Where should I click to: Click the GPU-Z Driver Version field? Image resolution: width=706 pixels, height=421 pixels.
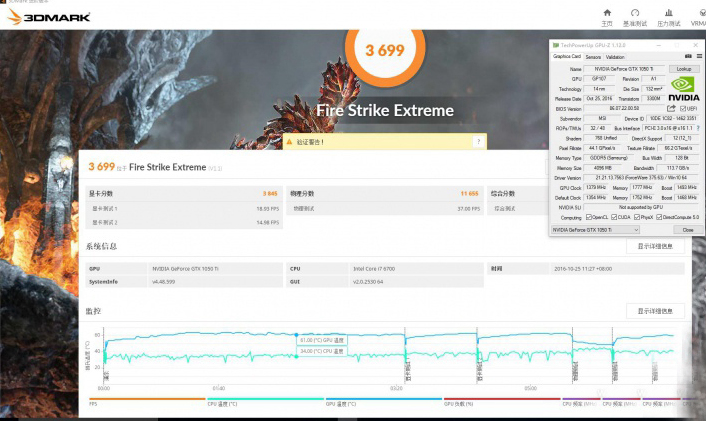641,178
